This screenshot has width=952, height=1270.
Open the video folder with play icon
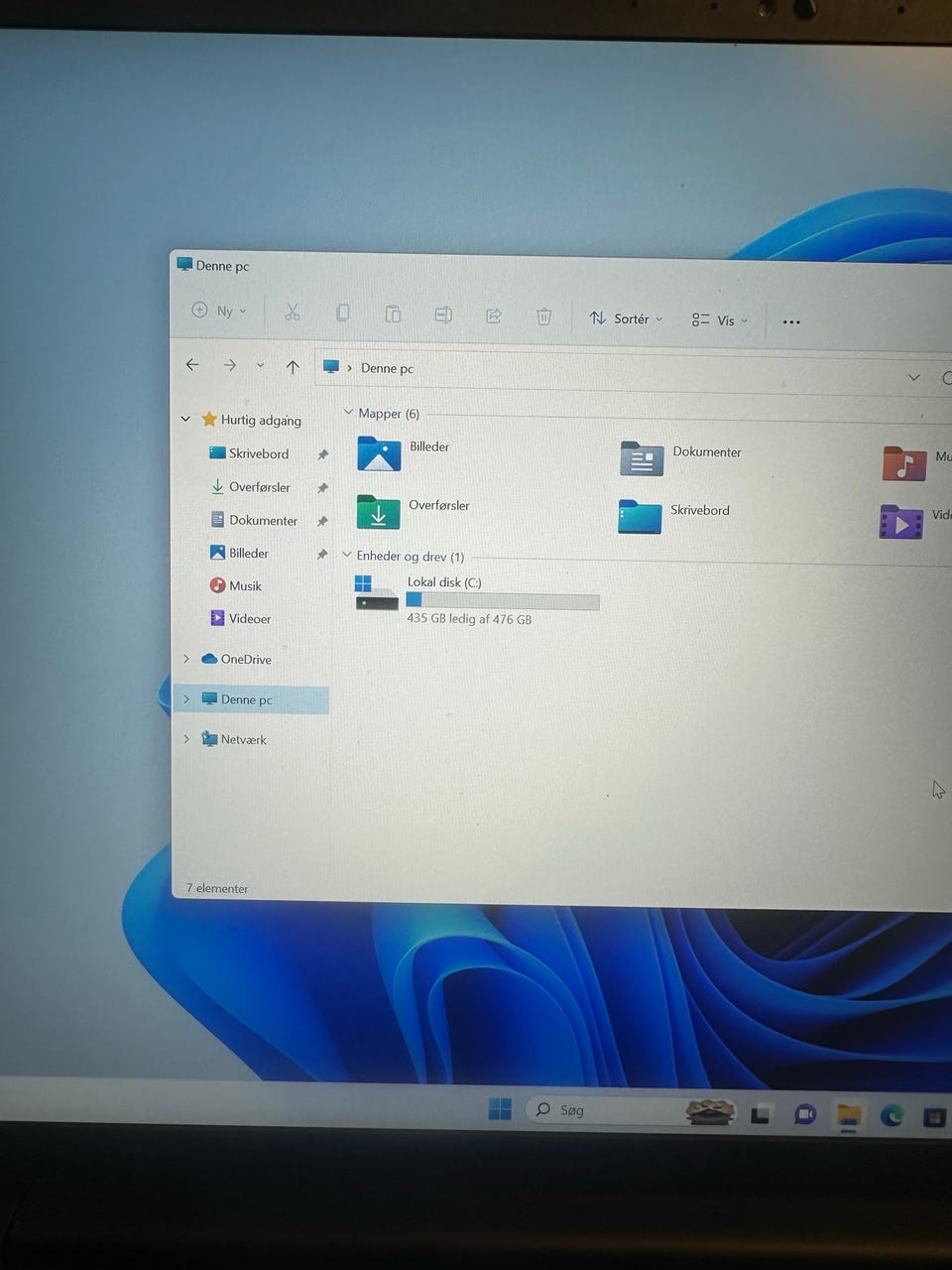point(901,522)
